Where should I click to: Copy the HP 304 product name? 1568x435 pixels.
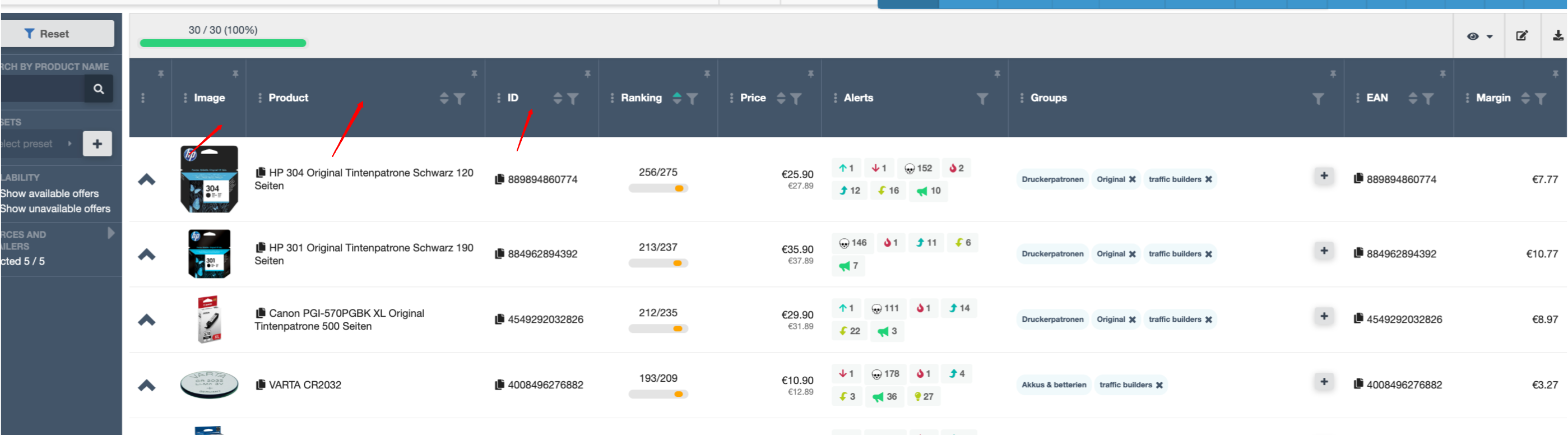[x=261, y=173]
